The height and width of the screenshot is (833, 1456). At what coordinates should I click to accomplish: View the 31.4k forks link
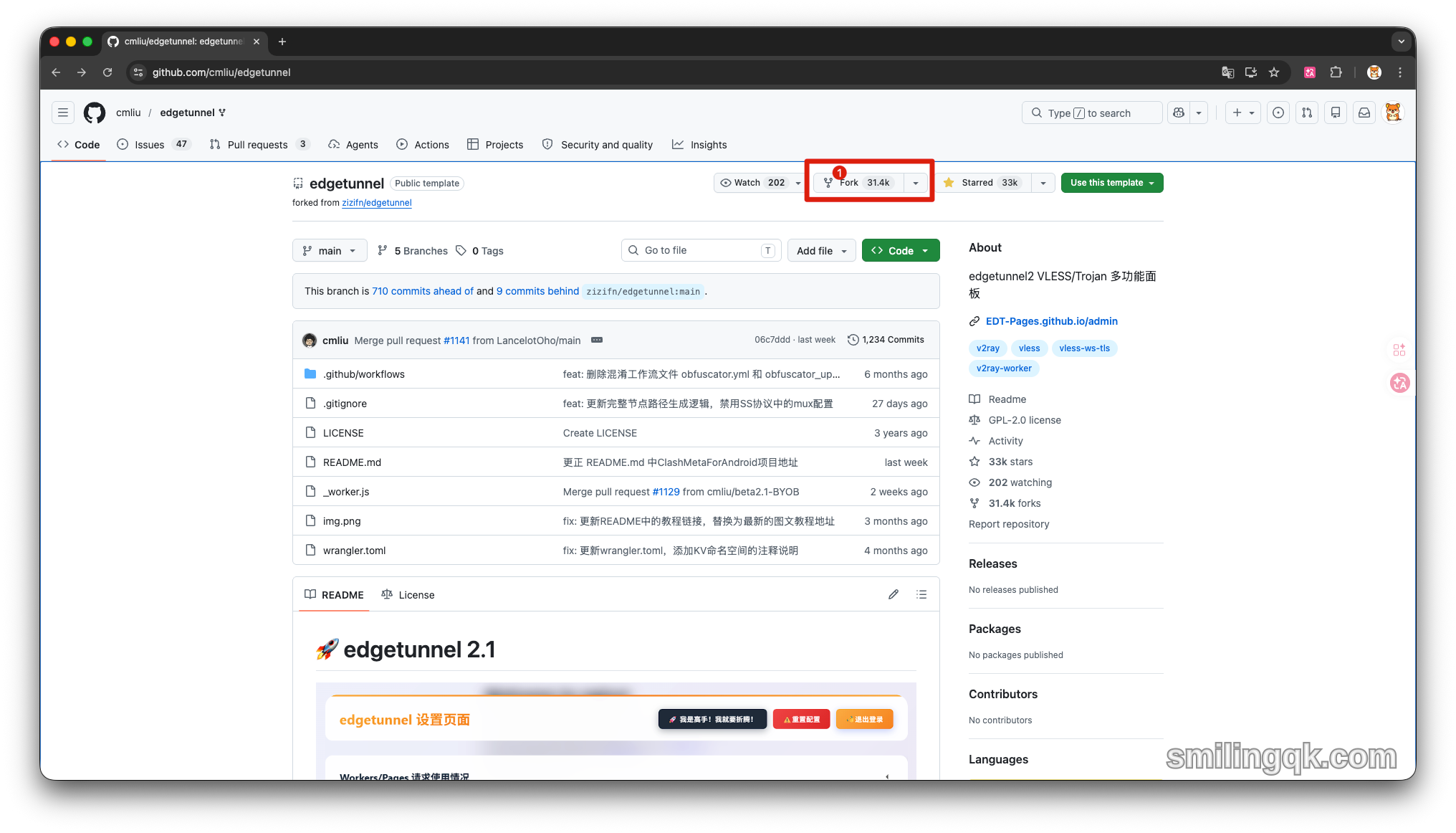(x=1015, y=503)
